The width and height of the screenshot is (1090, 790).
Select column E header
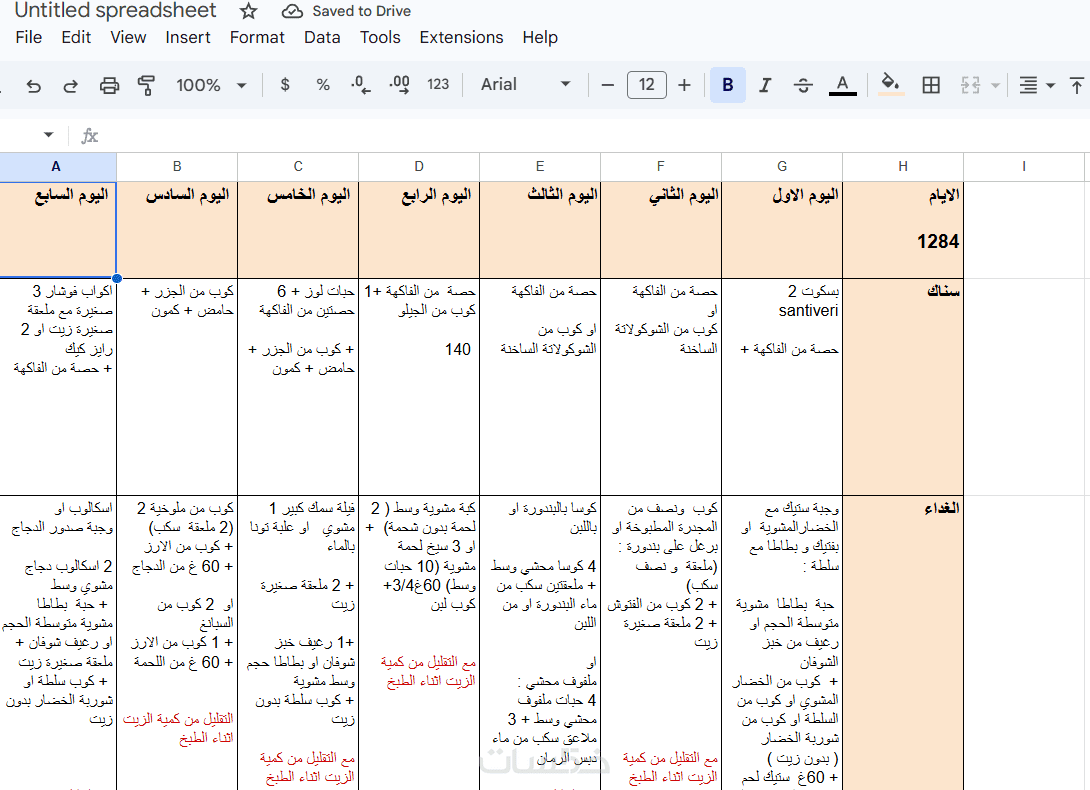pyautogui.click(x=540, y=167)
